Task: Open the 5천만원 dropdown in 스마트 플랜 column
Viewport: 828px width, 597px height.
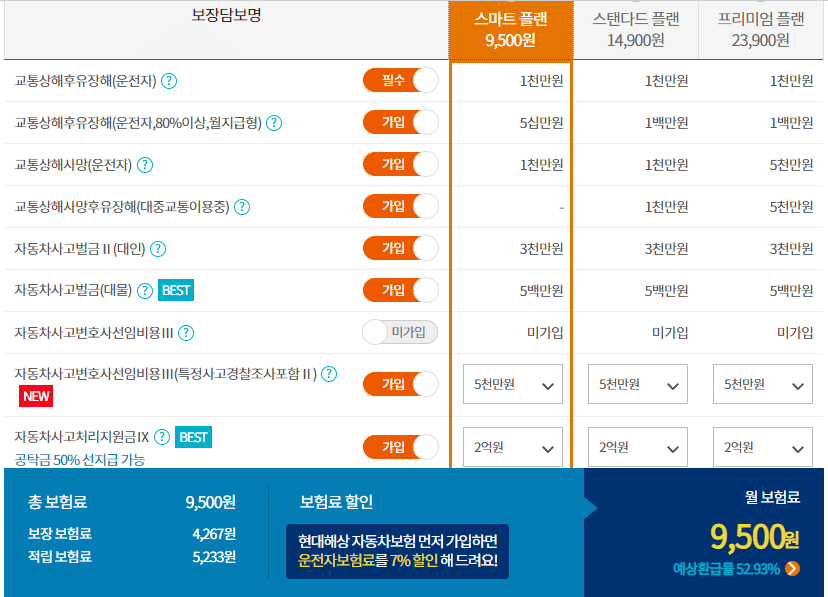Action: pos(512,384)
